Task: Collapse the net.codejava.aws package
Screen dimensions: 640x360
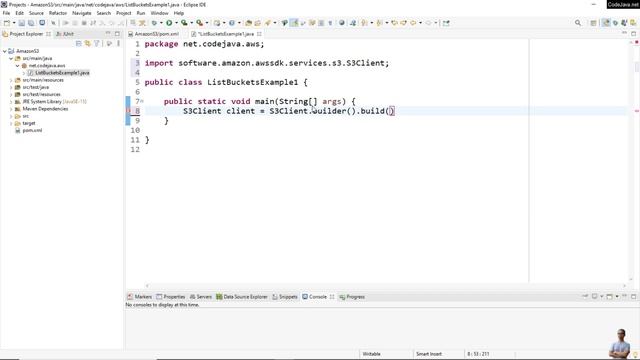Action: (18, 66)
